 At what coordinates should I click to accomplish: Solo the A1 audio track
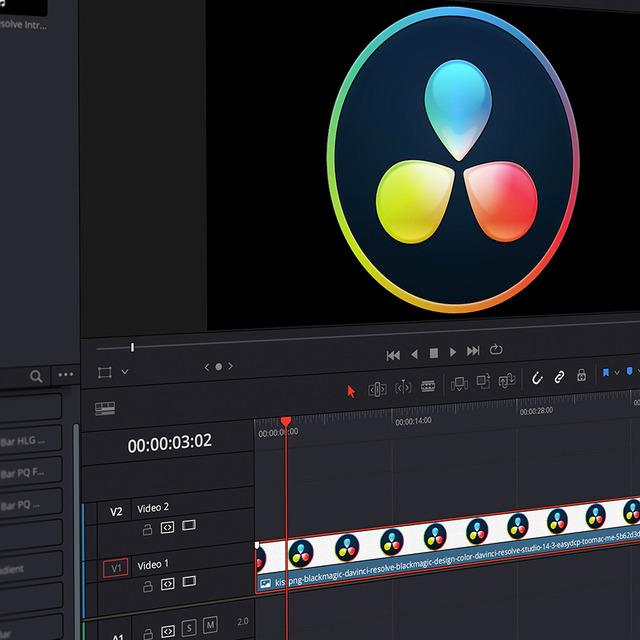(189, 627)
